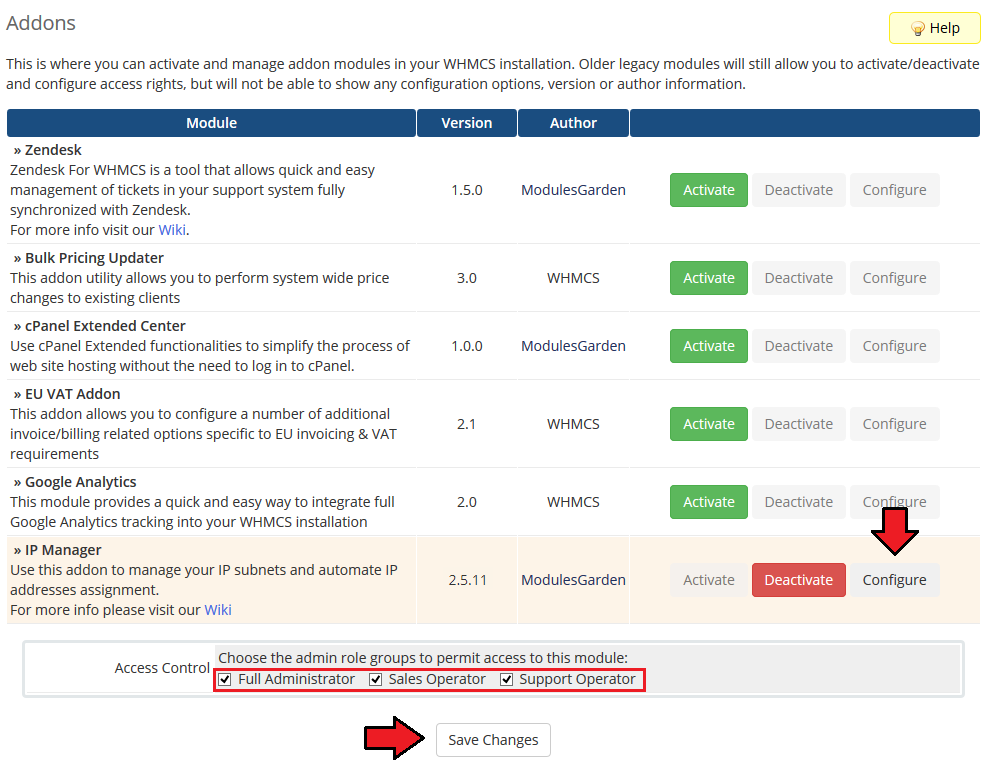The height and width of the screenshot is (769, 989).
Task: Activate the cPanel Extended Center addon
Action: click(x=708, y=346)
